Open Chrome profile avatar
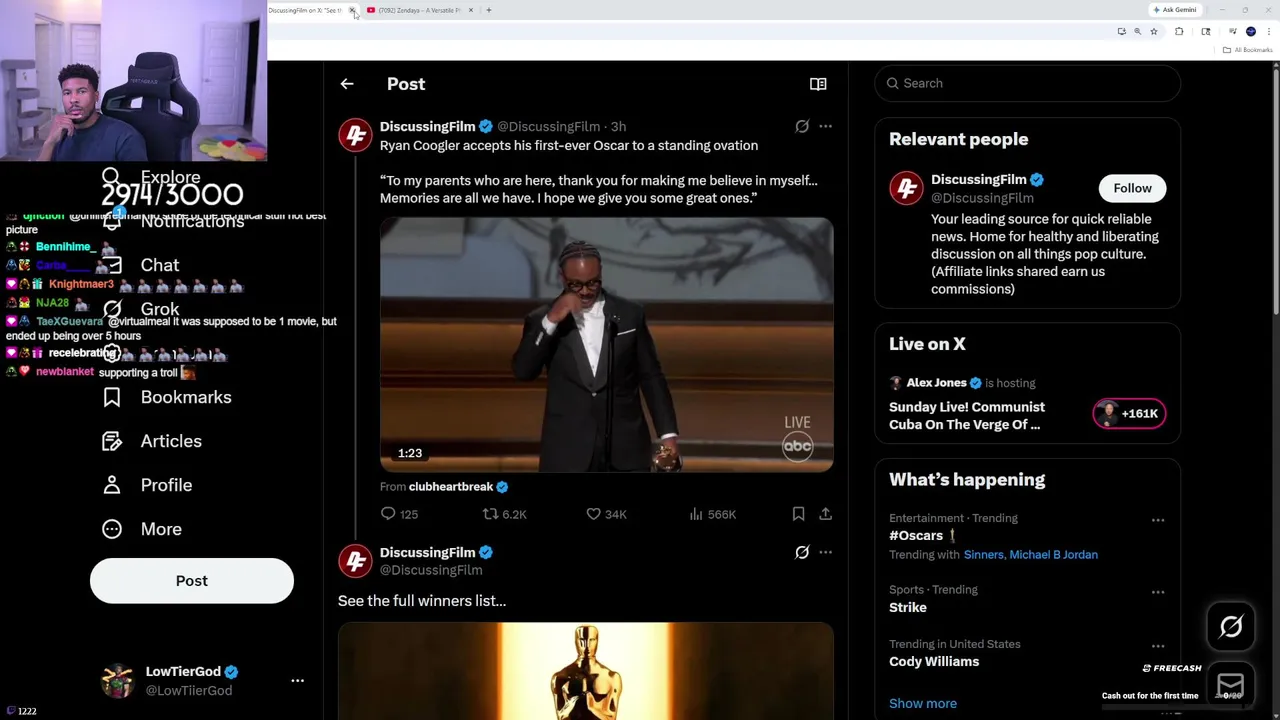The height and width of the screenshot is (720, 1280). [x=1250, y=32]
